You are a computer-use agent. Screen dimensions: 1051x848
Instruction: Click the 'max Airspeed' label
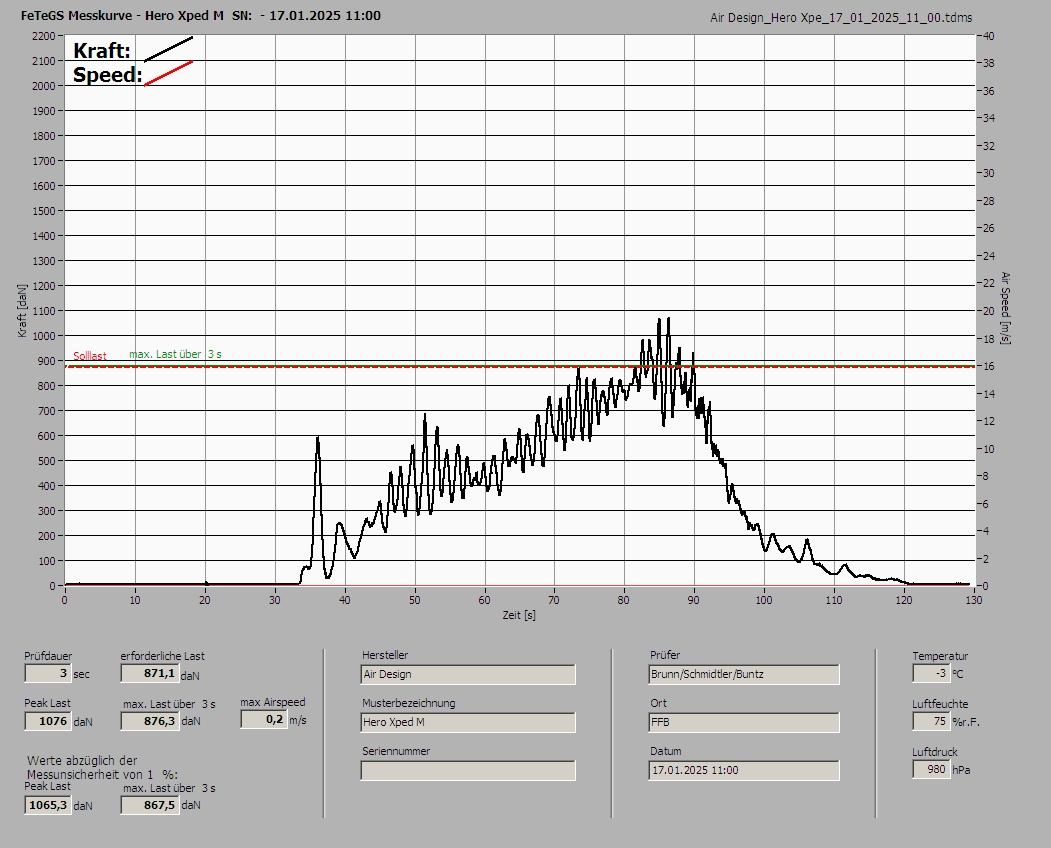273,702
